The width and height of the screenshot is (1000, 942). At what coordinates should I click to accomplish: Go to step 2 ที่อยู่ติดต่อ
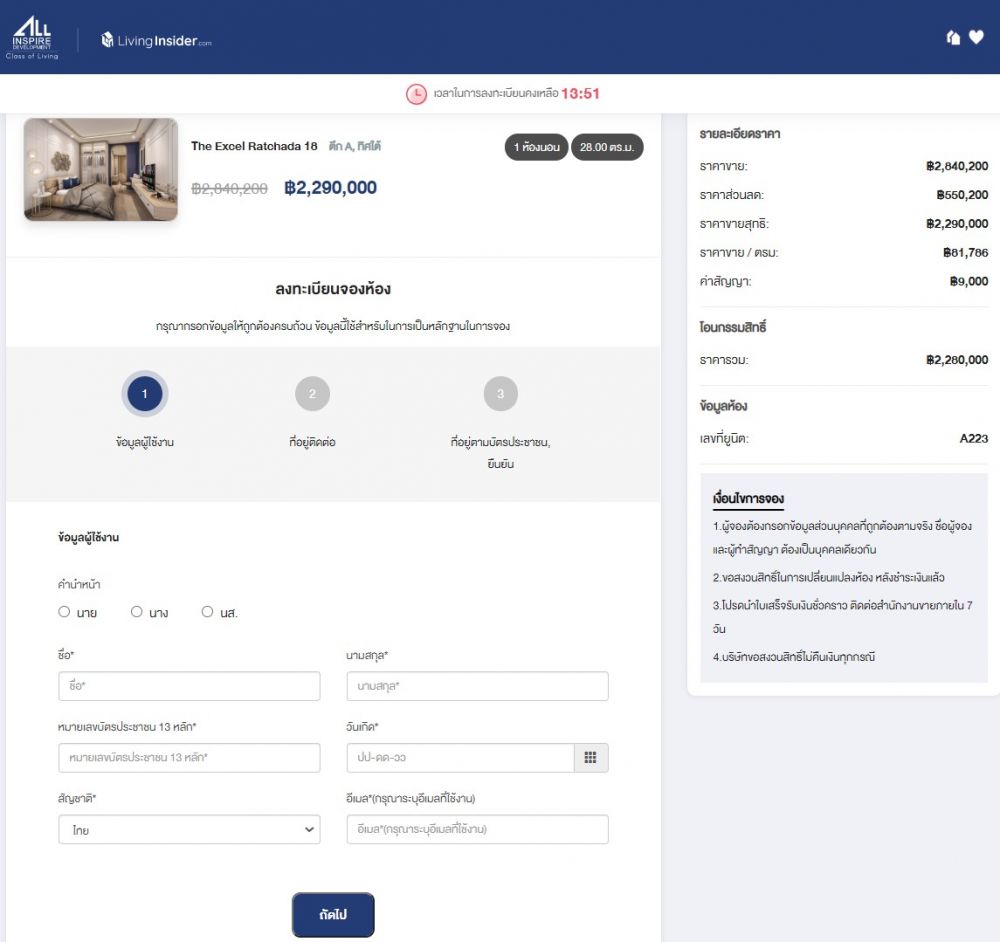(312, 394)
